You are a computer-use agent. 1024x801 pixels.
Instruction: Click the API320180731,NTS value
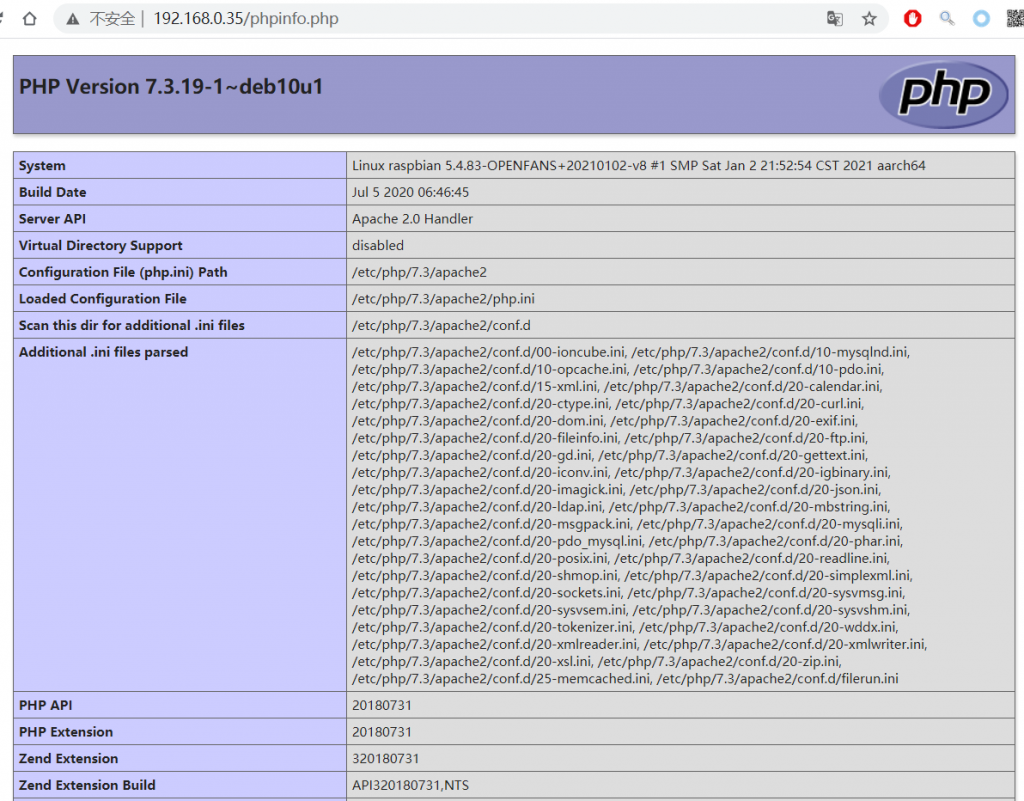coord(410,785)
